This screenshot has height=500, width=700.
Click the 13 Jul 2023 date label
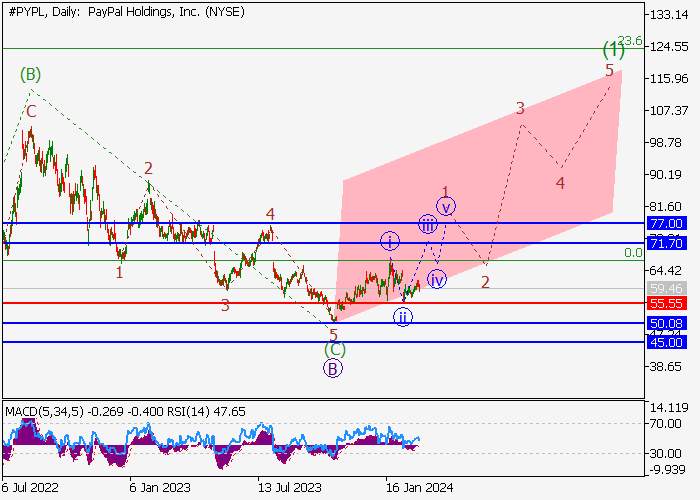289,487
